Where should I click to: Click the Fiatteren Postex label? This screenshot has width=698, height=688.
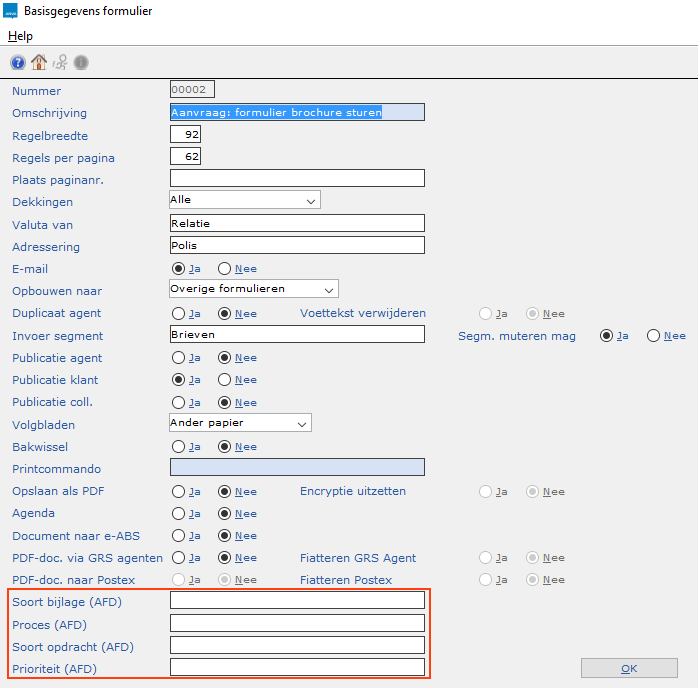coord(346,580)
